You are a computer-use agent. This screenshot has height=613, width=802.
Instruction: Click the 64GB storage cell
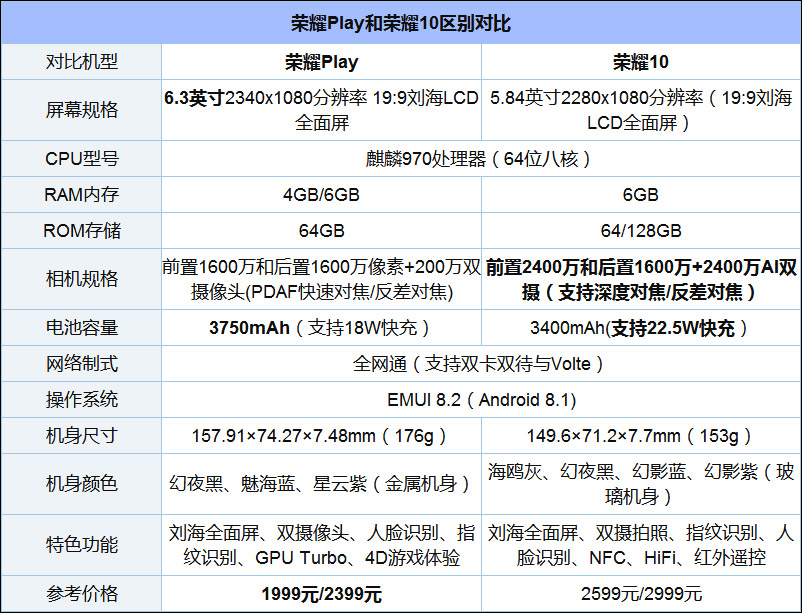tap(322, 230)
